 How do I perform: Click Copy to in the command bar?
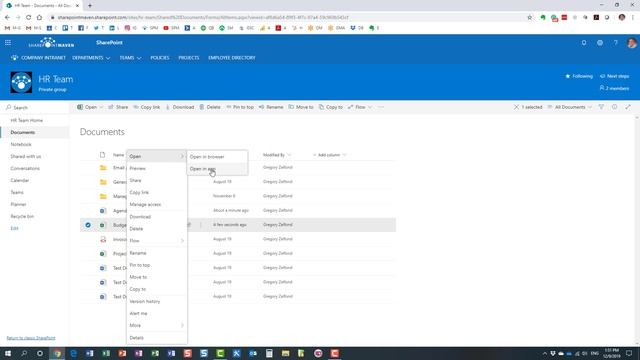coord(331,107)
